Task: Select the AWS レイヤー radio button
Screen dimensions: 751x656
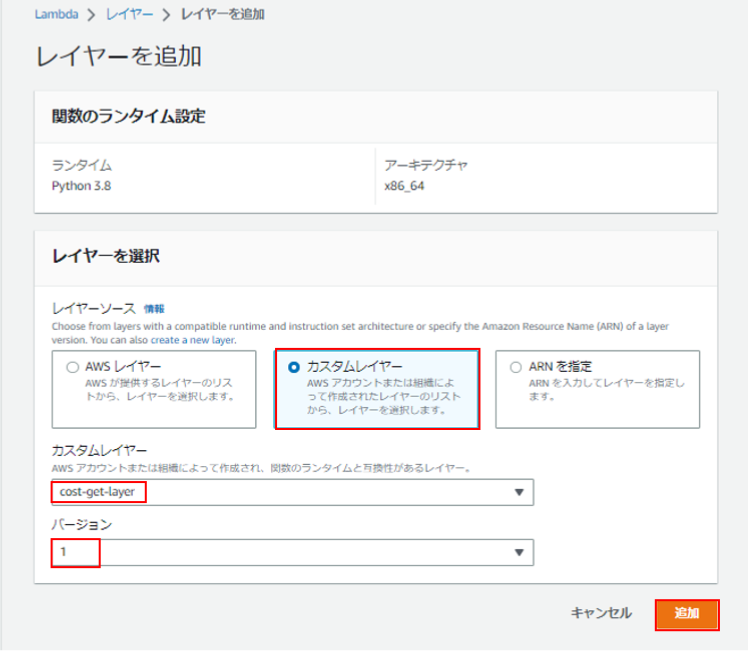Action: (x=72, y=368)
